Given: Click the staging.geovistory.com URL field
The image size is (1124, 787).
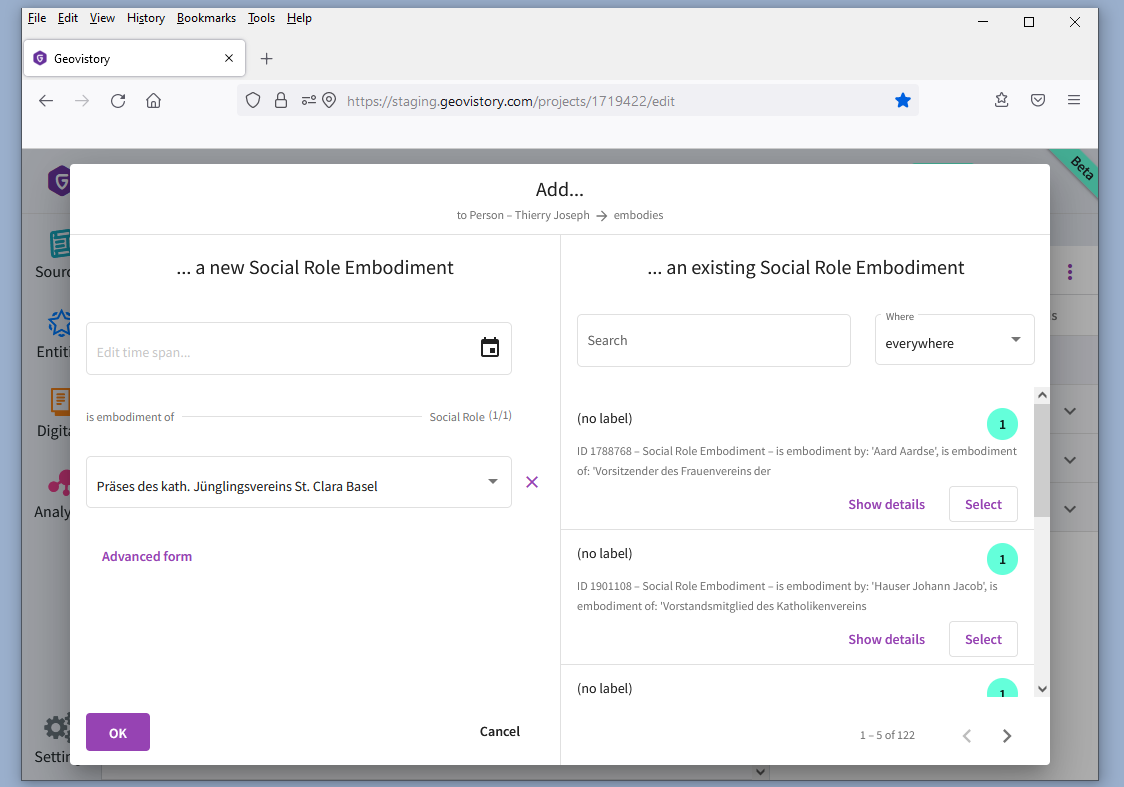Looking at the screenshot, I should point(510,101).
